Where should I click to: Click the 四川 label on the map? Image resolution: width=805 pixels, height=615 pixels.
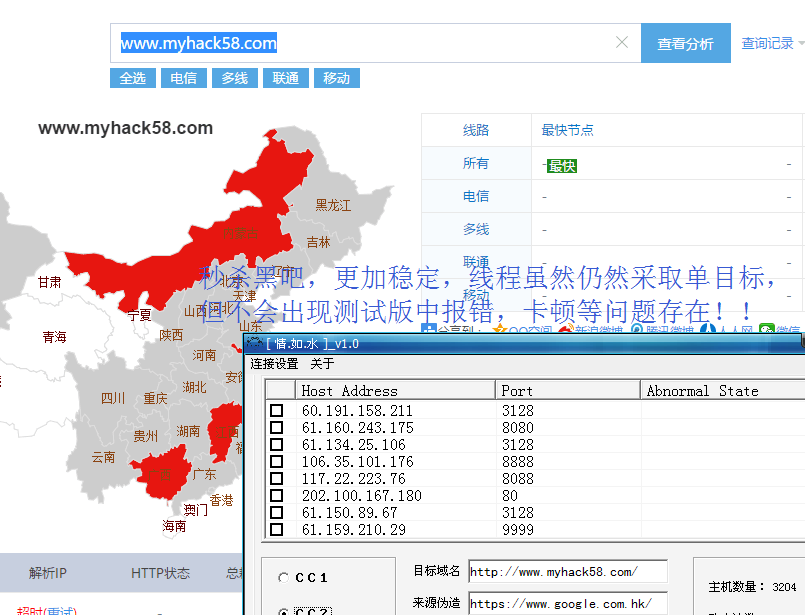113,398
